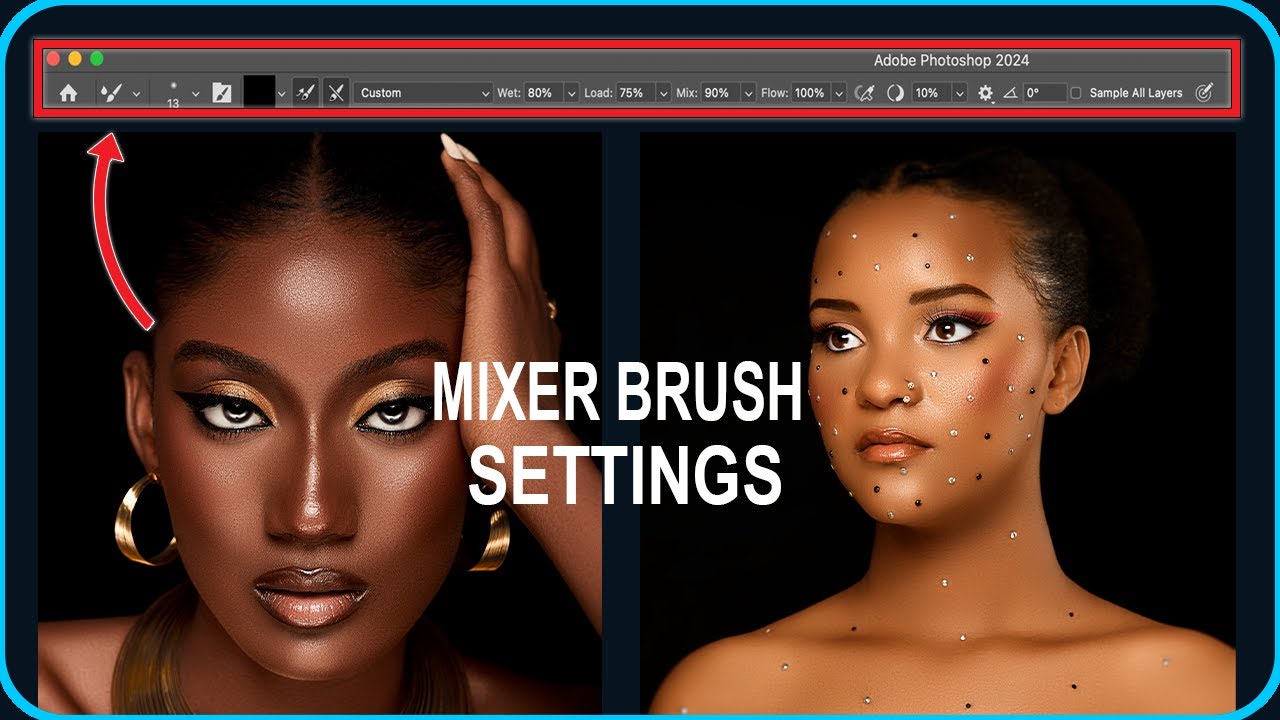The image size is (1280, 720).
Task: Enable airbrush-style build-up effects
Action: [x=865, y=93]
